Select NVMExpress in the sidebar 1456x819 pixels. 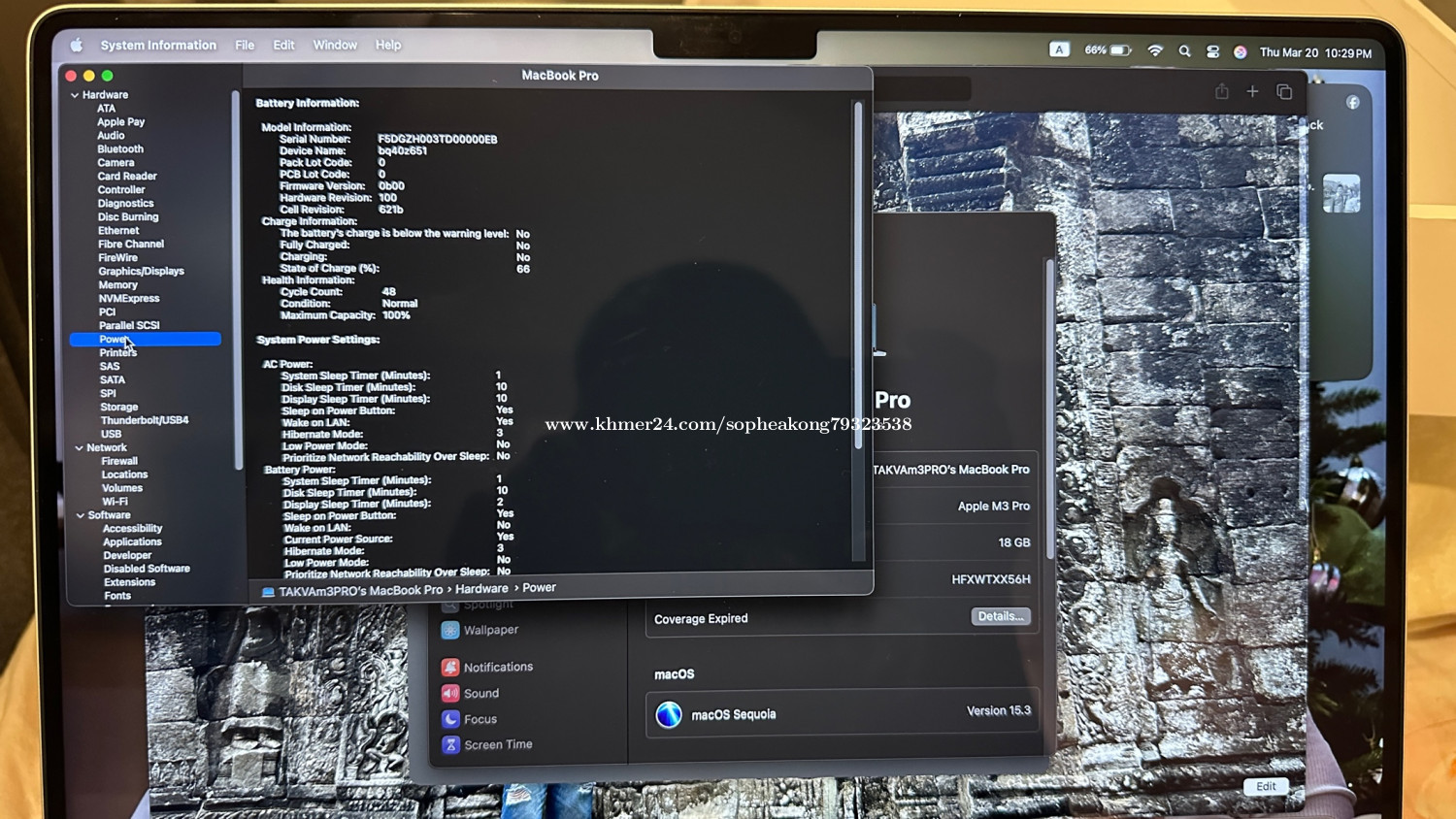(x=129, y=299)
